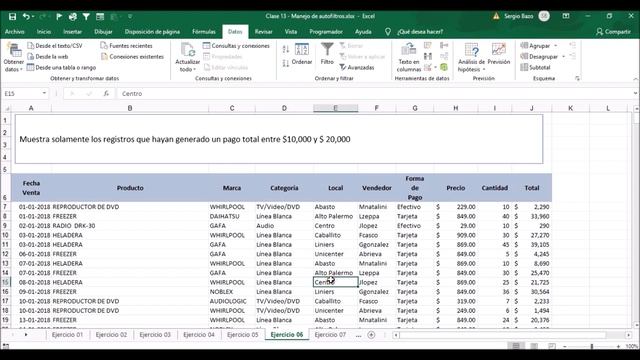This screenshot has width=640, height=360.
Task: Open Obtener datos
Action: [13, 58]
